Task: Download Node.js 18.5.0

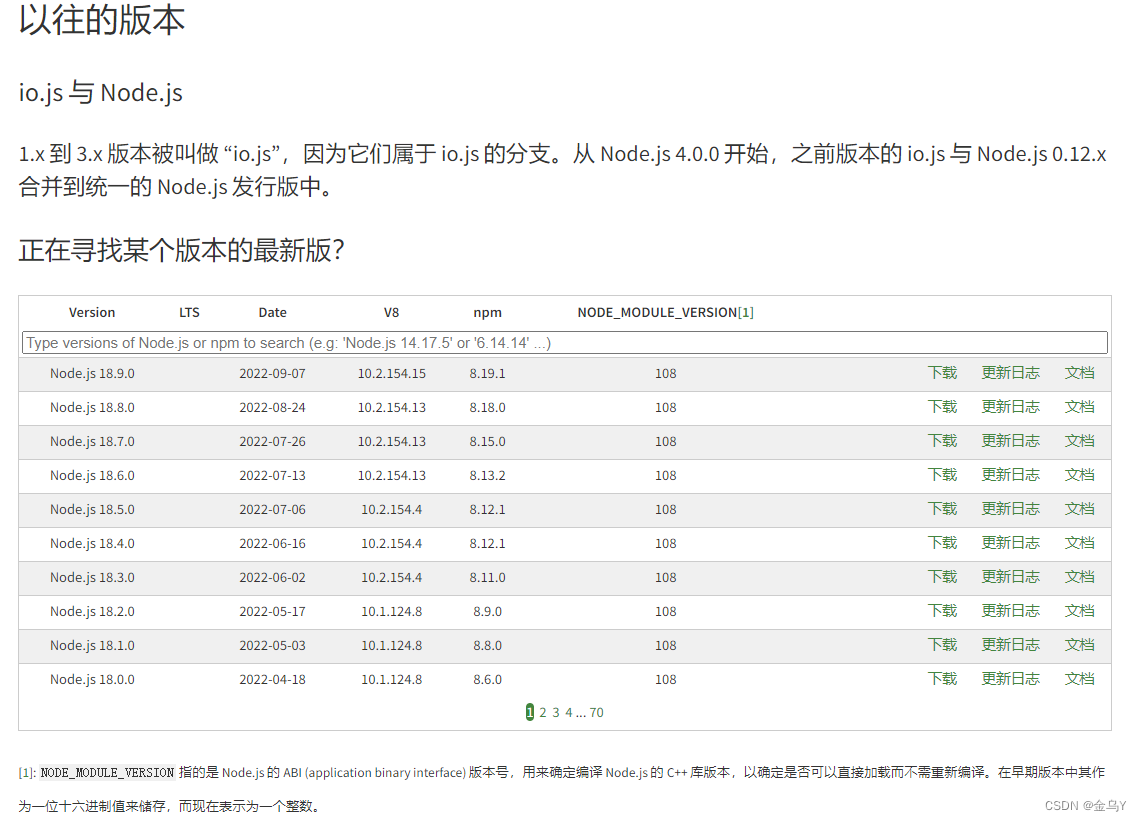Action: coord(942,509)
